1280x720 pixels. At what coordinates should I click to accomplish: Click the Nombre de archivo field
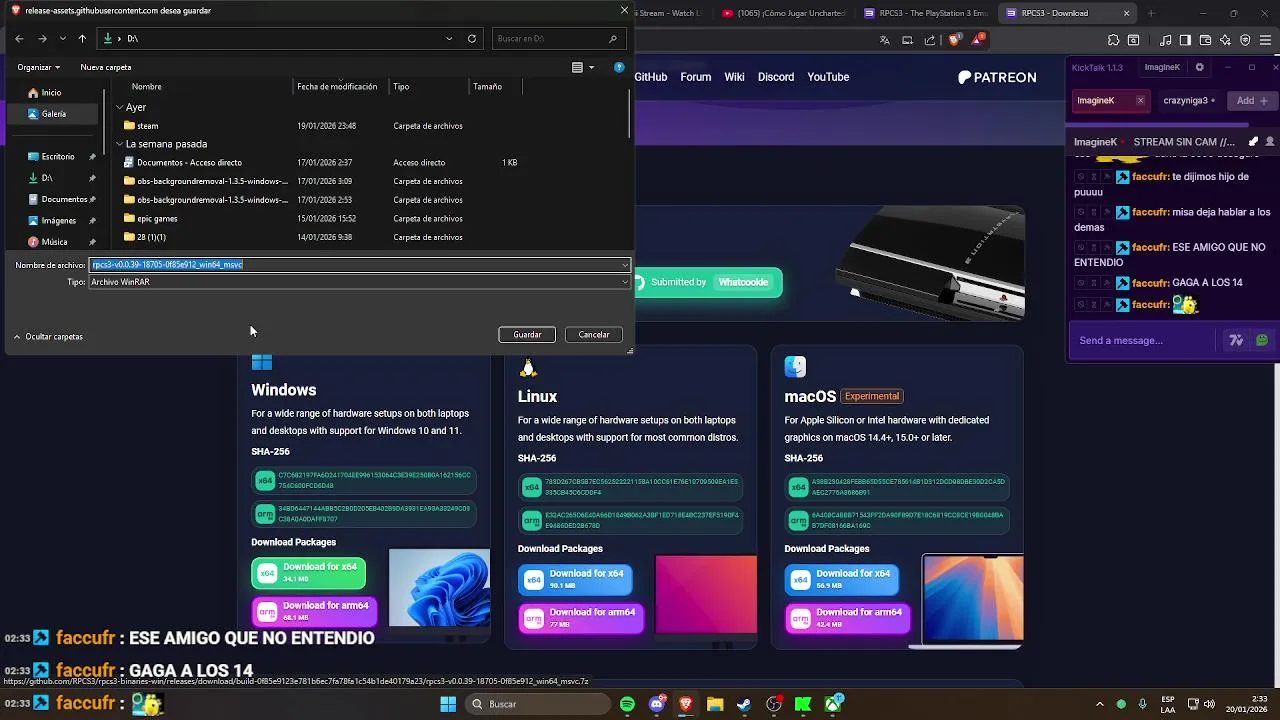coord(360,265)
